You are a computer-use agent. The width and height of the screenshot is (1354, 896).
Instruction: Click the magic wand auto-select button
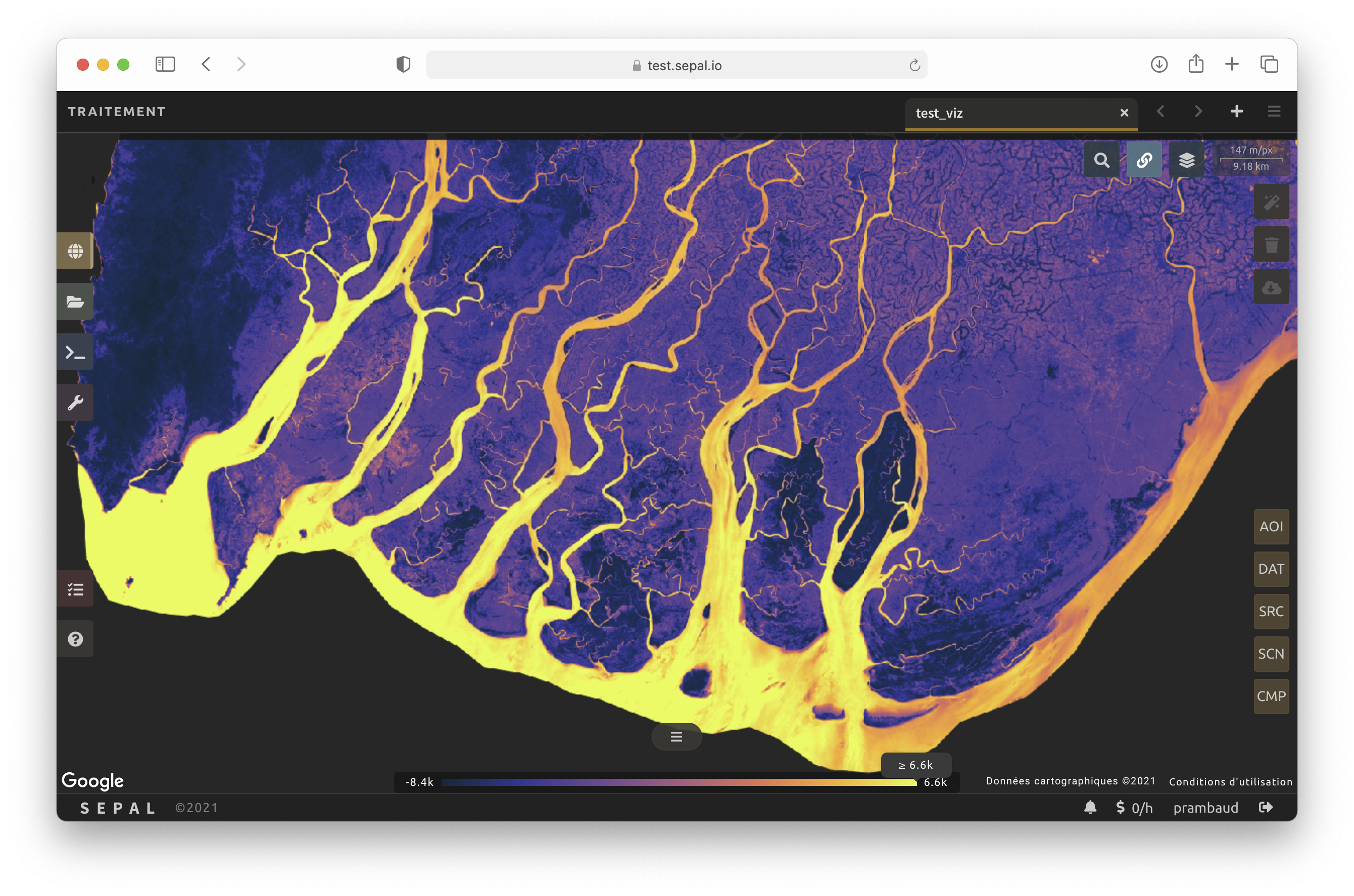click(x=1271, y=203)
